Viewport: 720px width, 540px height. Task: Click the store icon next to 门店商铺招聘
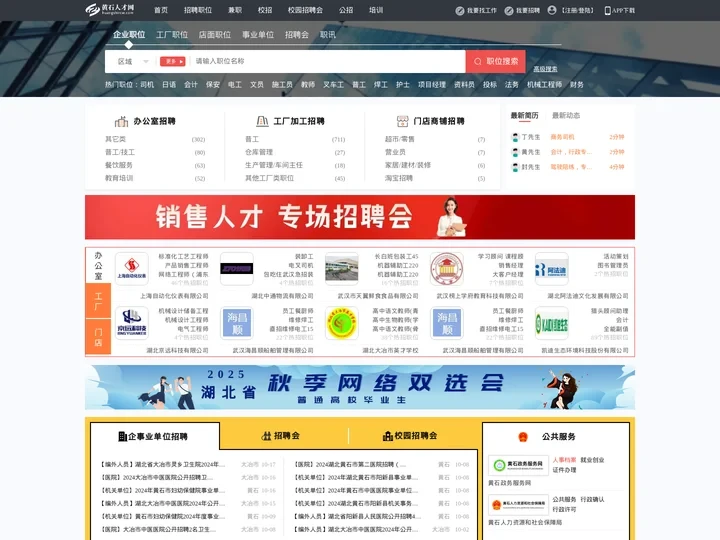402,121
